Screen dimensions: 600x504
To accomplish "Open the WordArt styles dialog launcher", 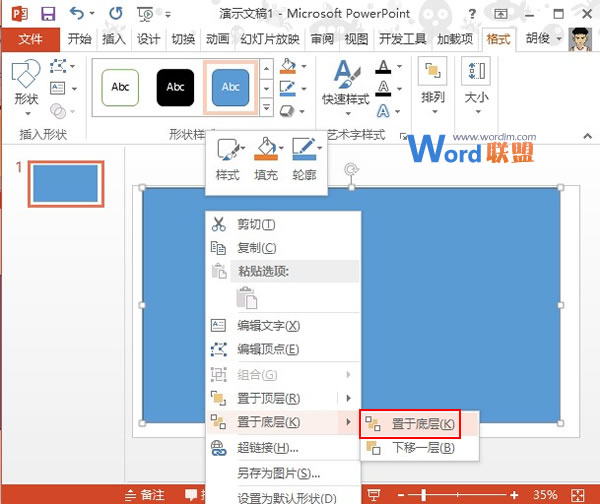I will 402,136.
